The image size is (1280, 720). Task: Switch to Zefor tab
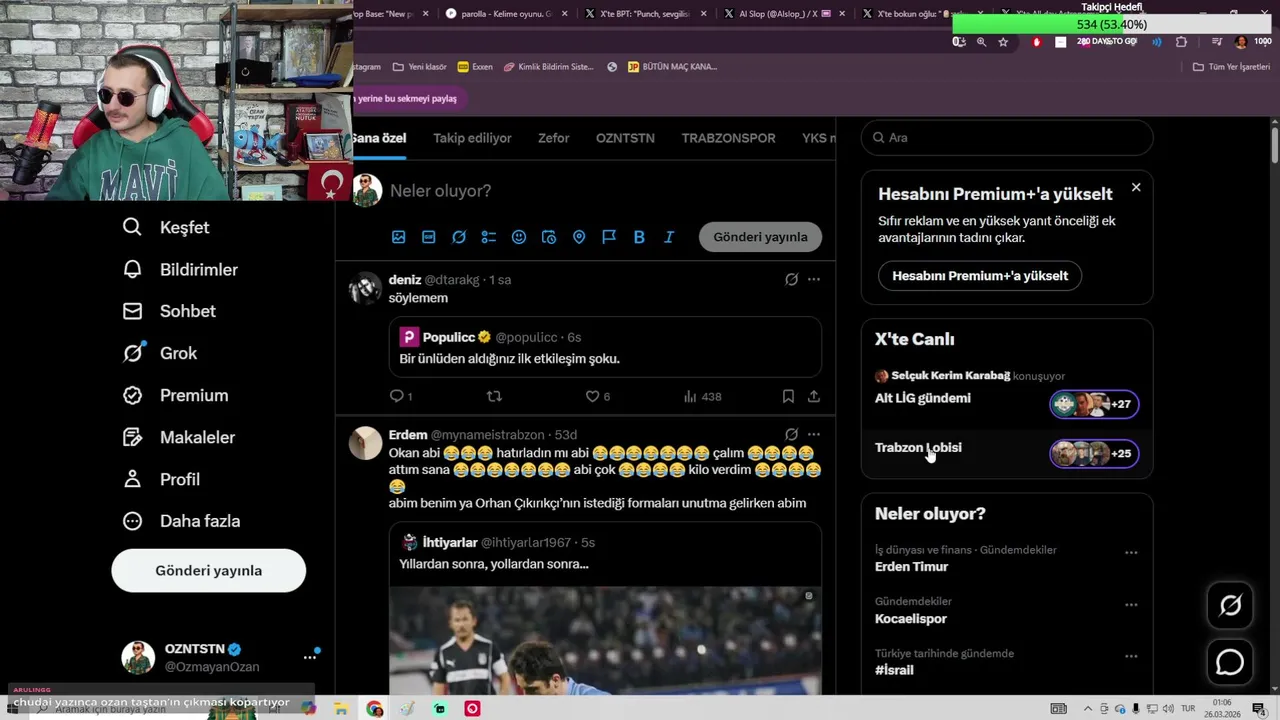(554, 138)
